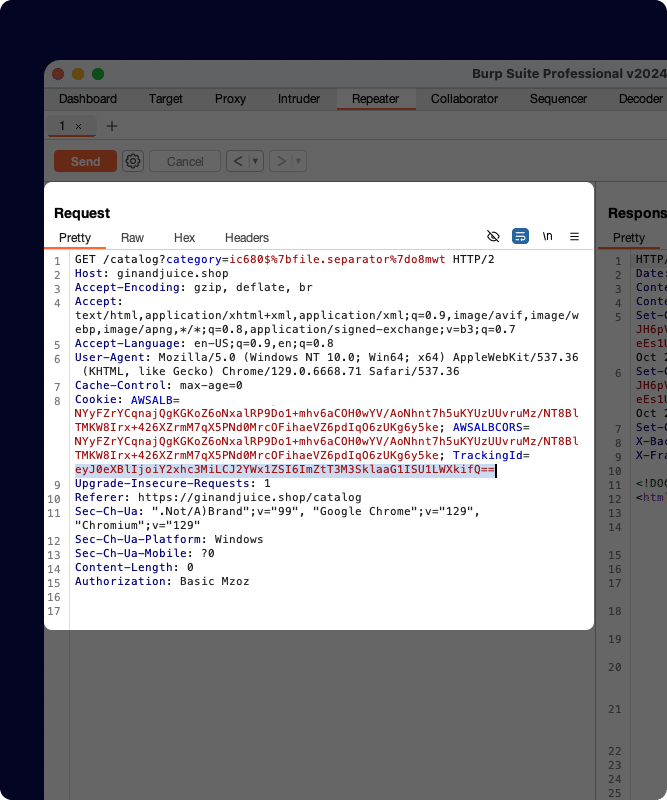Toggle showing non-printable \n characters
667x800 pixels.
(547, 237)
